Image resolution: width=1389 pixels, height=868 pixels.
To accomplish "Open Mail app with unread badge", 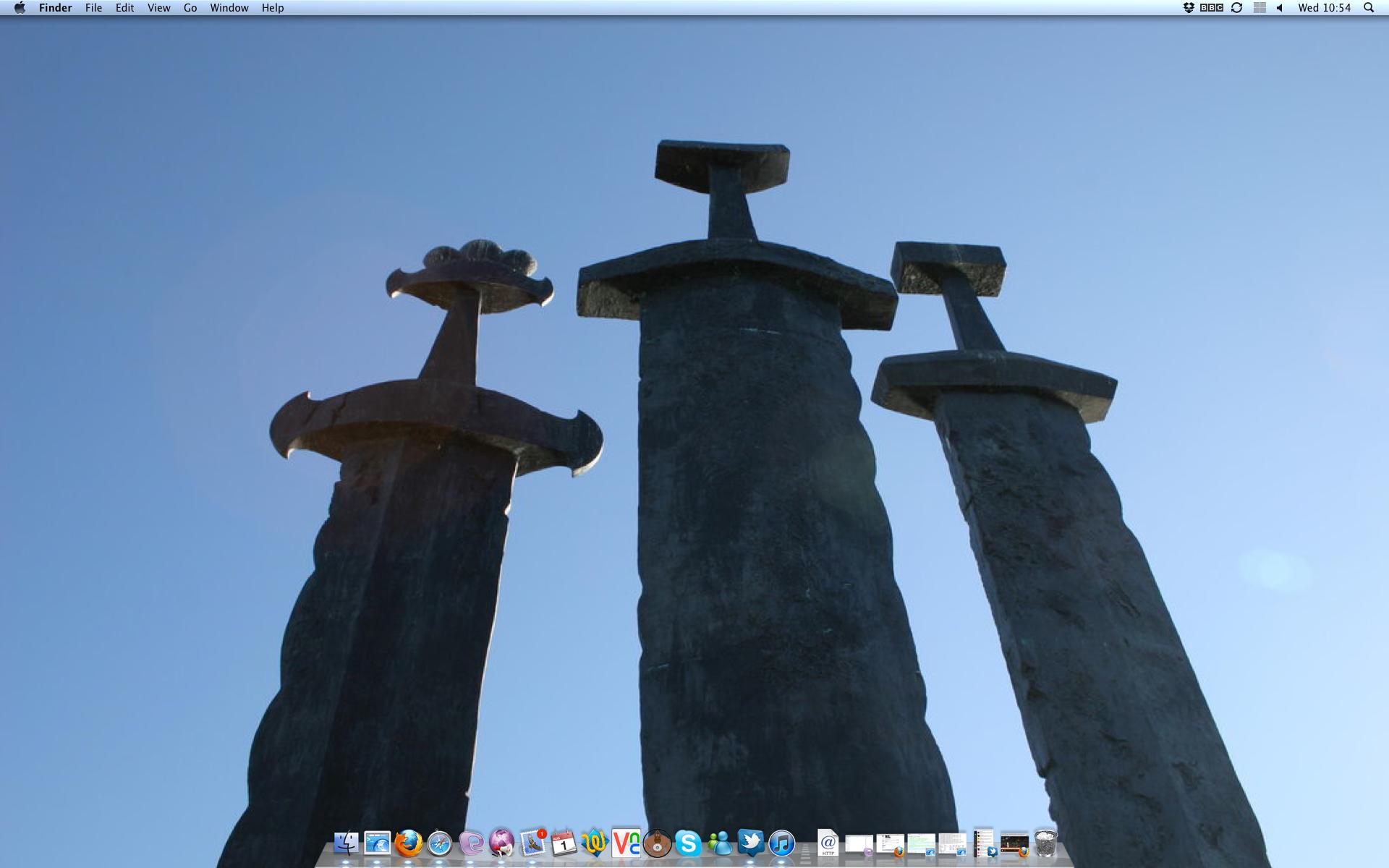I will point(533,843).
